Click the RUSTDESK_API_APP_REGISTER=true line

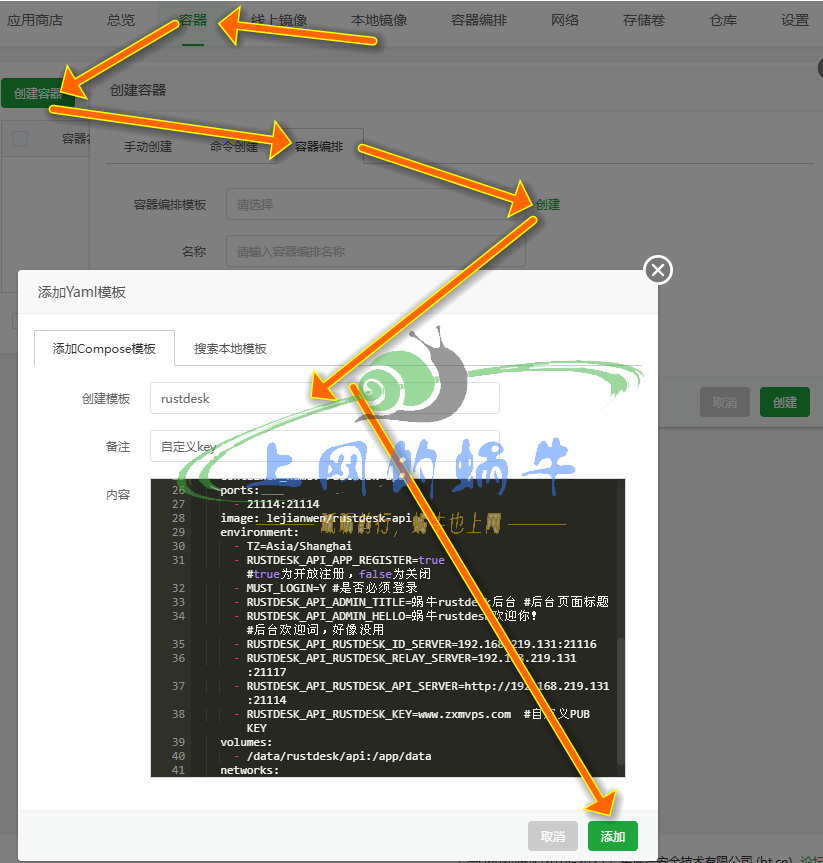345,560
